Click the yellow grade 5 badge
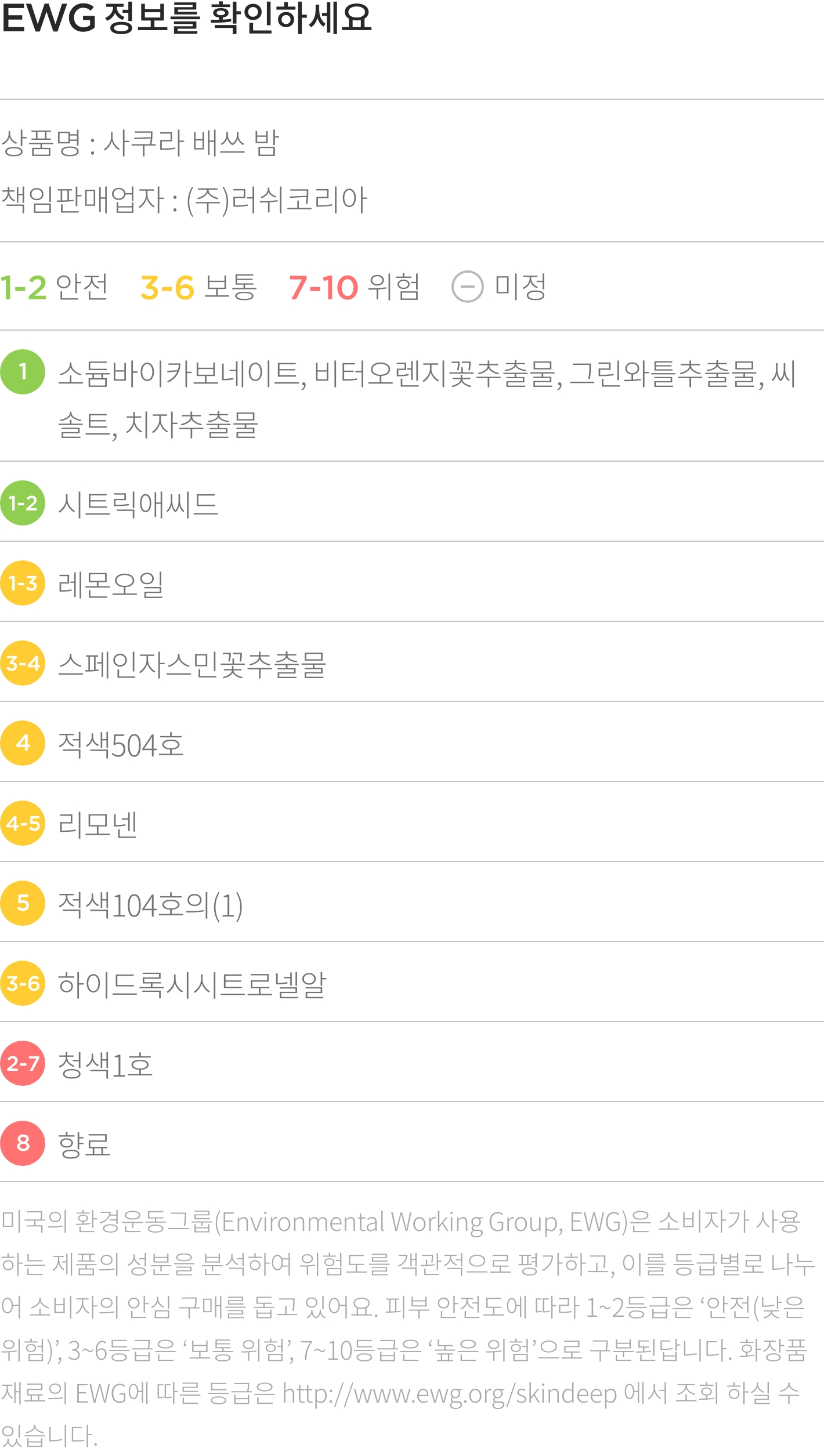Image resolution: width=824 pixels, height=1456 pixels. tap(23, 903)
